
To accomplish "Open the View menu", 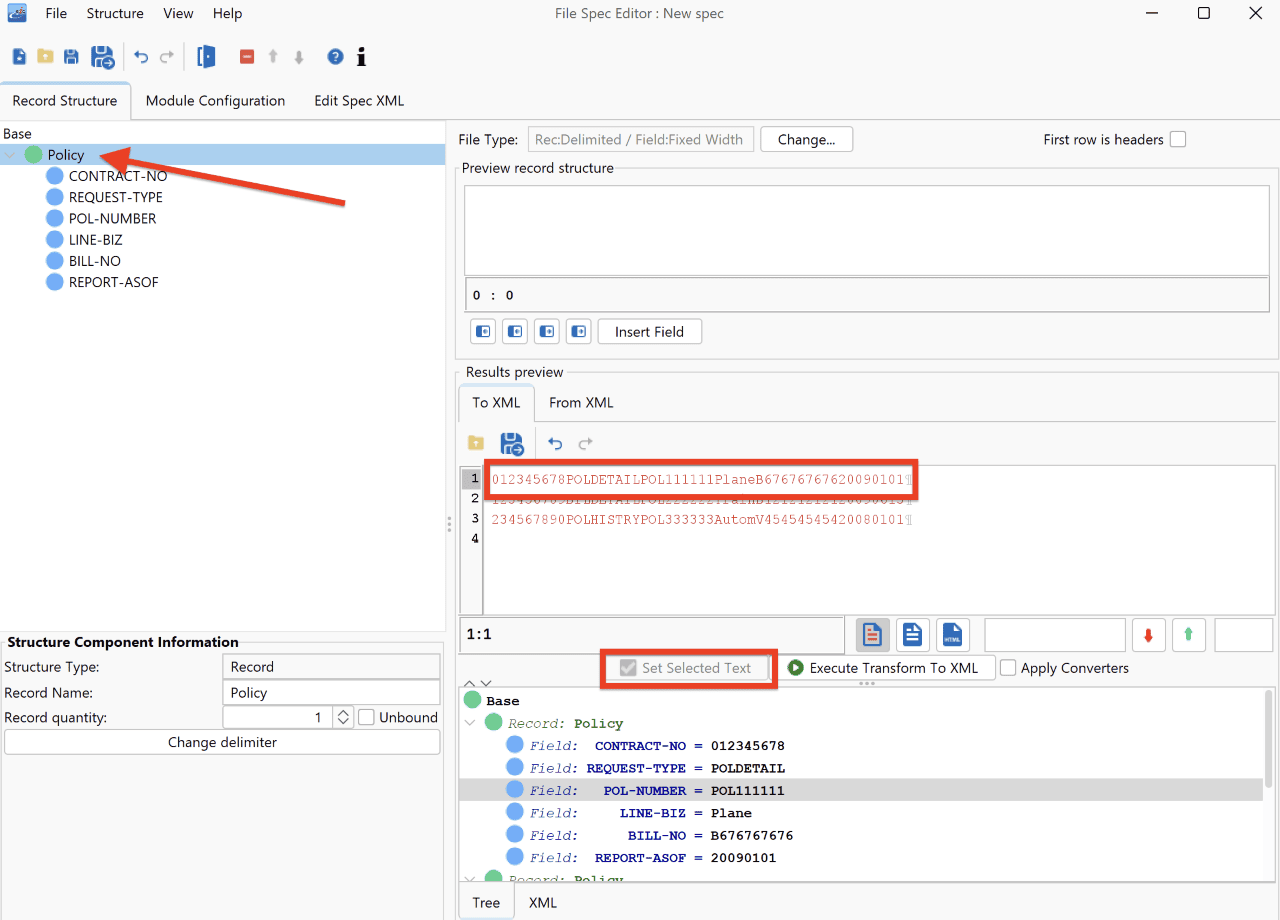I will click(178, 13).
